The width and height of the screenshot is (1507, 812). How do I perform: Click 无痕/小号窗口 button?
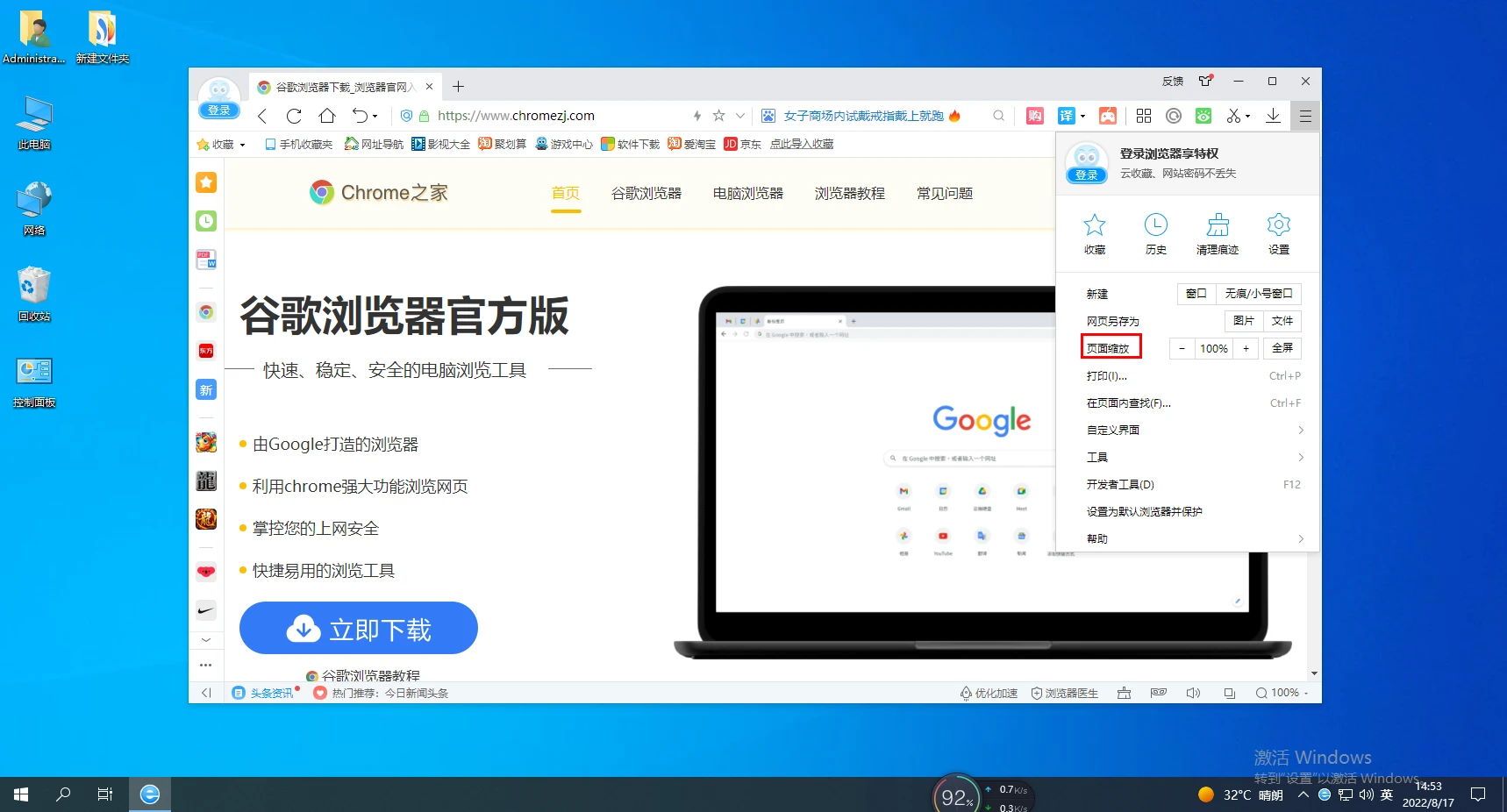1259,293
